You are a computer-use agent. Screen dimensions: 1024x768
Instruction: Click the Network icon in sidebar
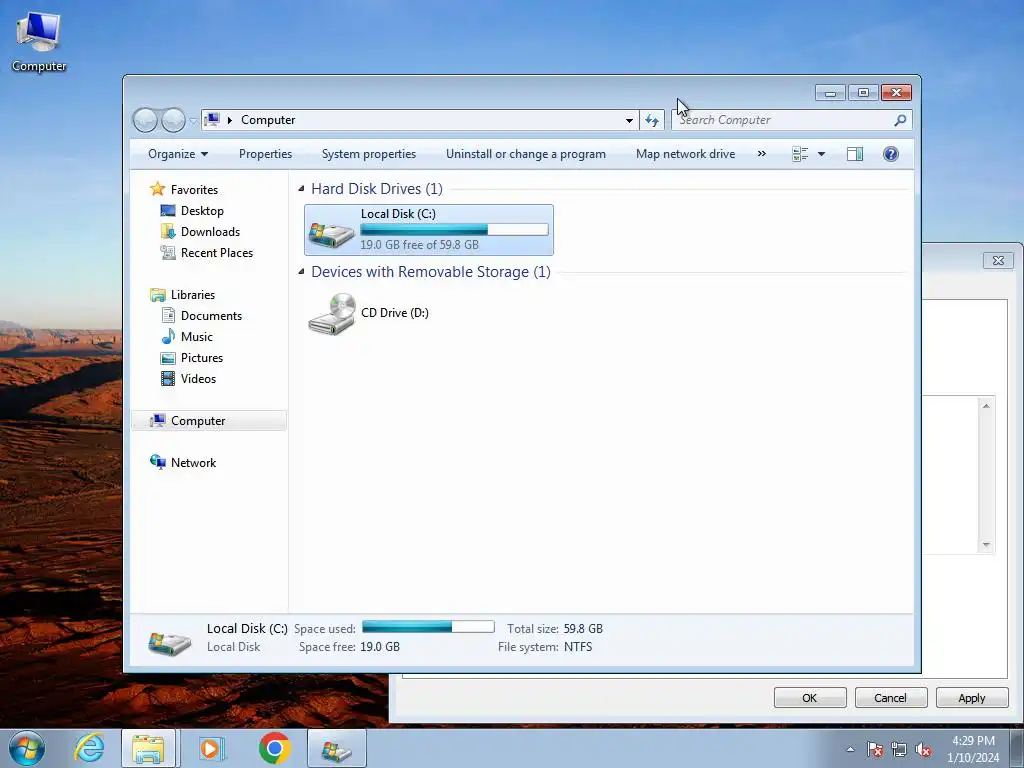[x=157, y=462]
